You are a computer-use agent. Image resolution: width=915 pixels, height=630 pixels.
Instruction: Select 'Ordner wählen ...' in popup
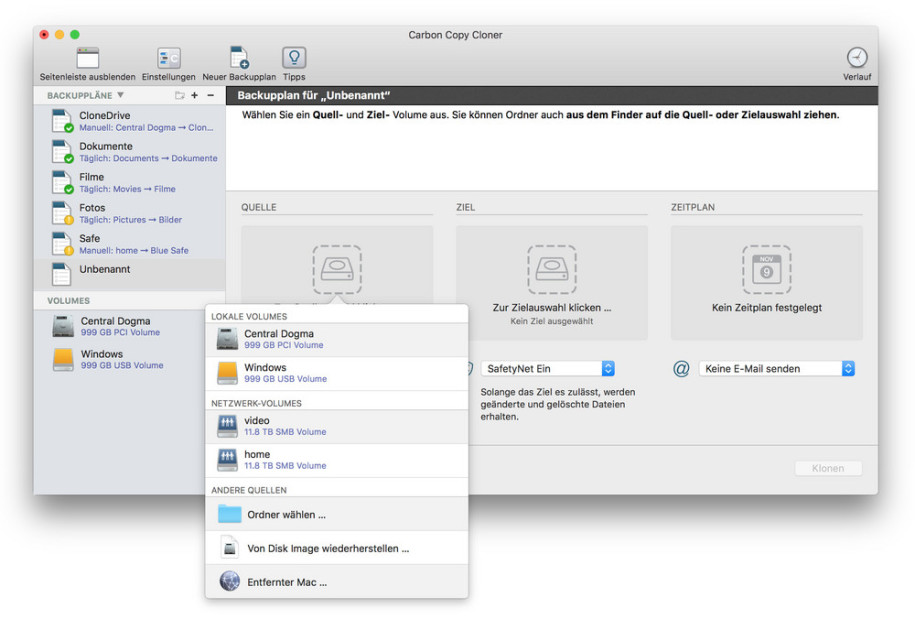(337, 514)
